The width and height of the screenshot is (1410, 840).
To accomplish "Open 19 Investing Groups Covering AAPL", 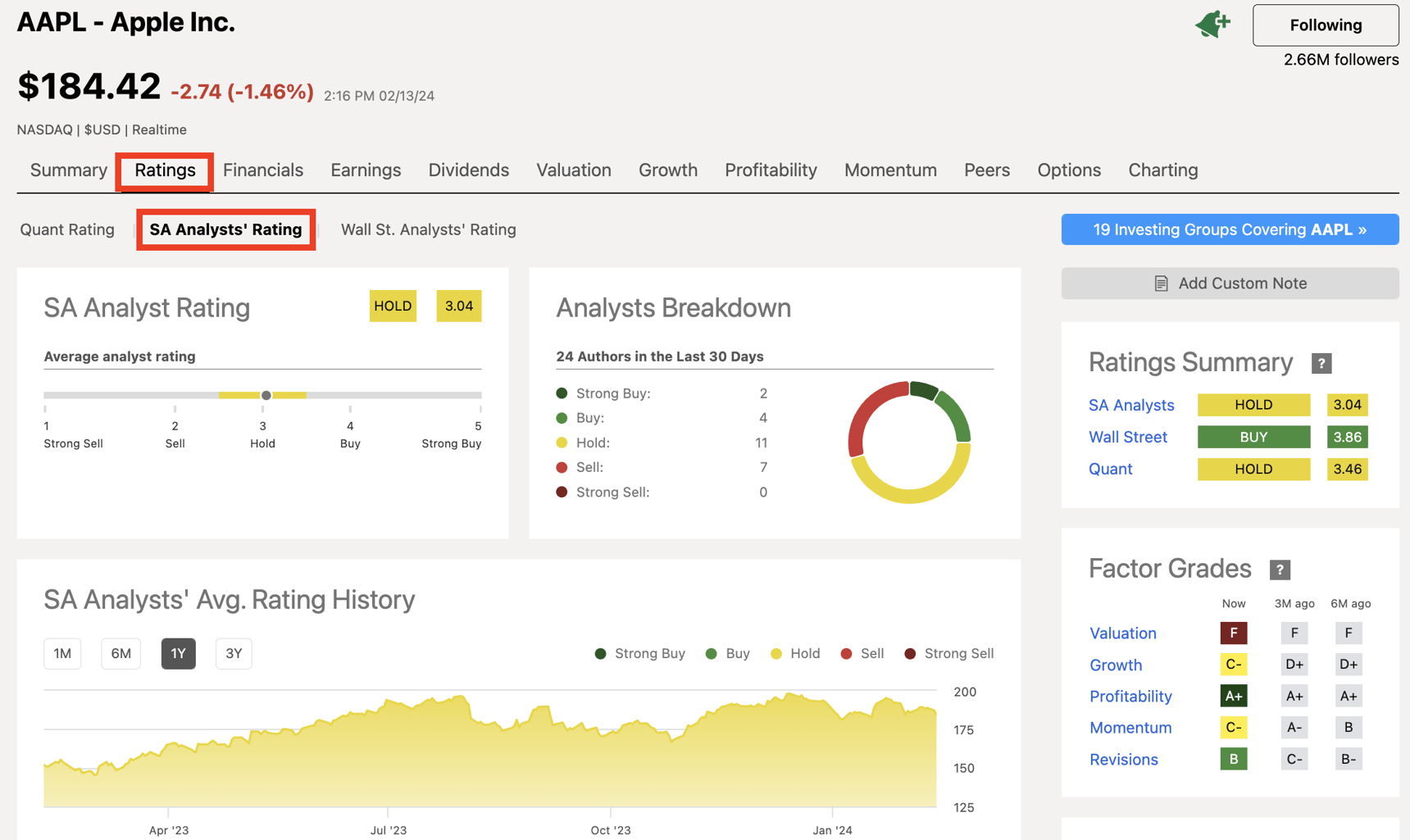I will point(1229,229).
